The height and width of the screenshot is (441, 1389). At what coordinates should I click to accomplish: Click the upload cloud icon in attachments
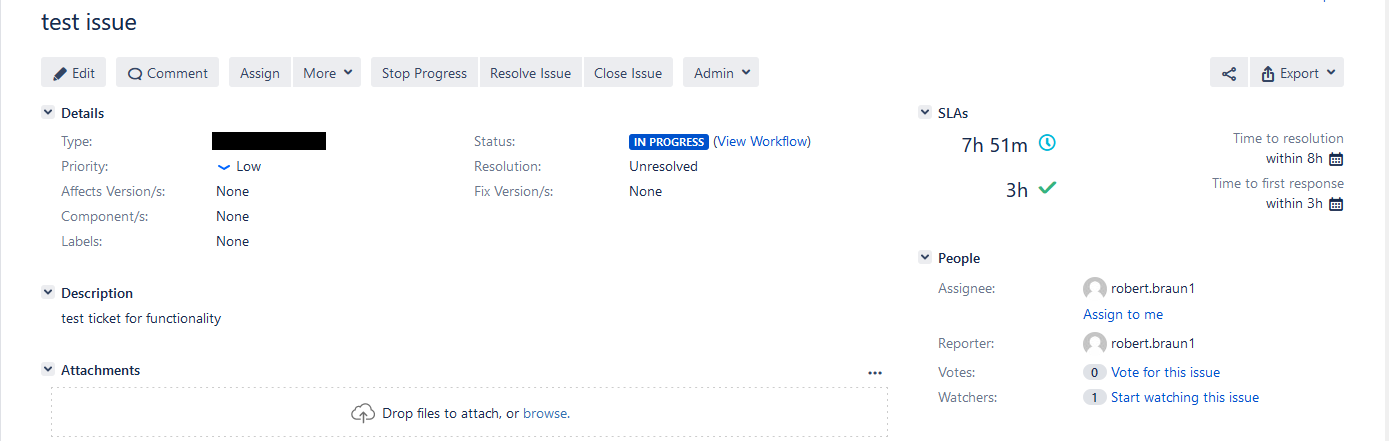click(363, 413)
